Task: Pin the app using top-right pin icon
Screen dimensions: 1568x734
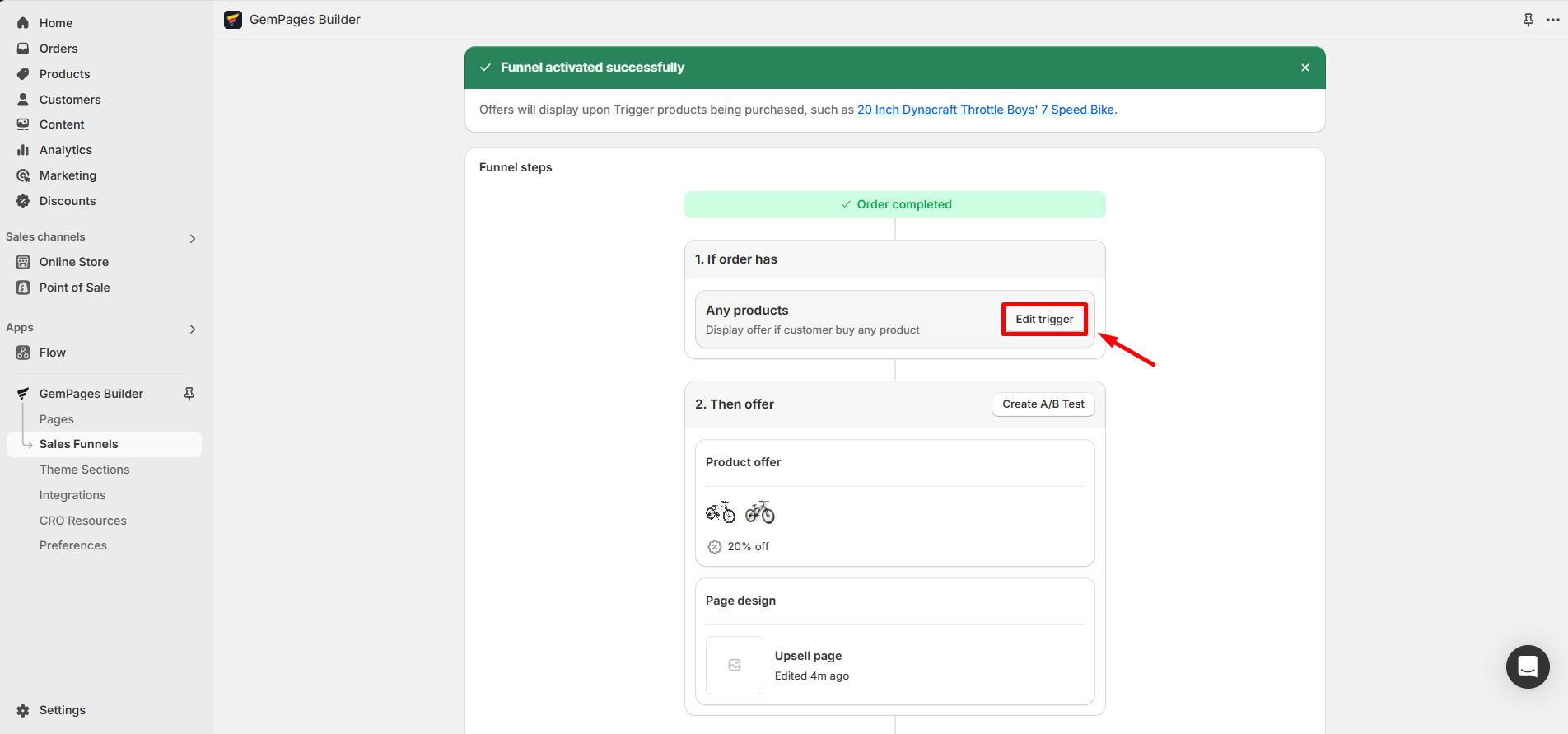Action: [x=1528, y=20]
